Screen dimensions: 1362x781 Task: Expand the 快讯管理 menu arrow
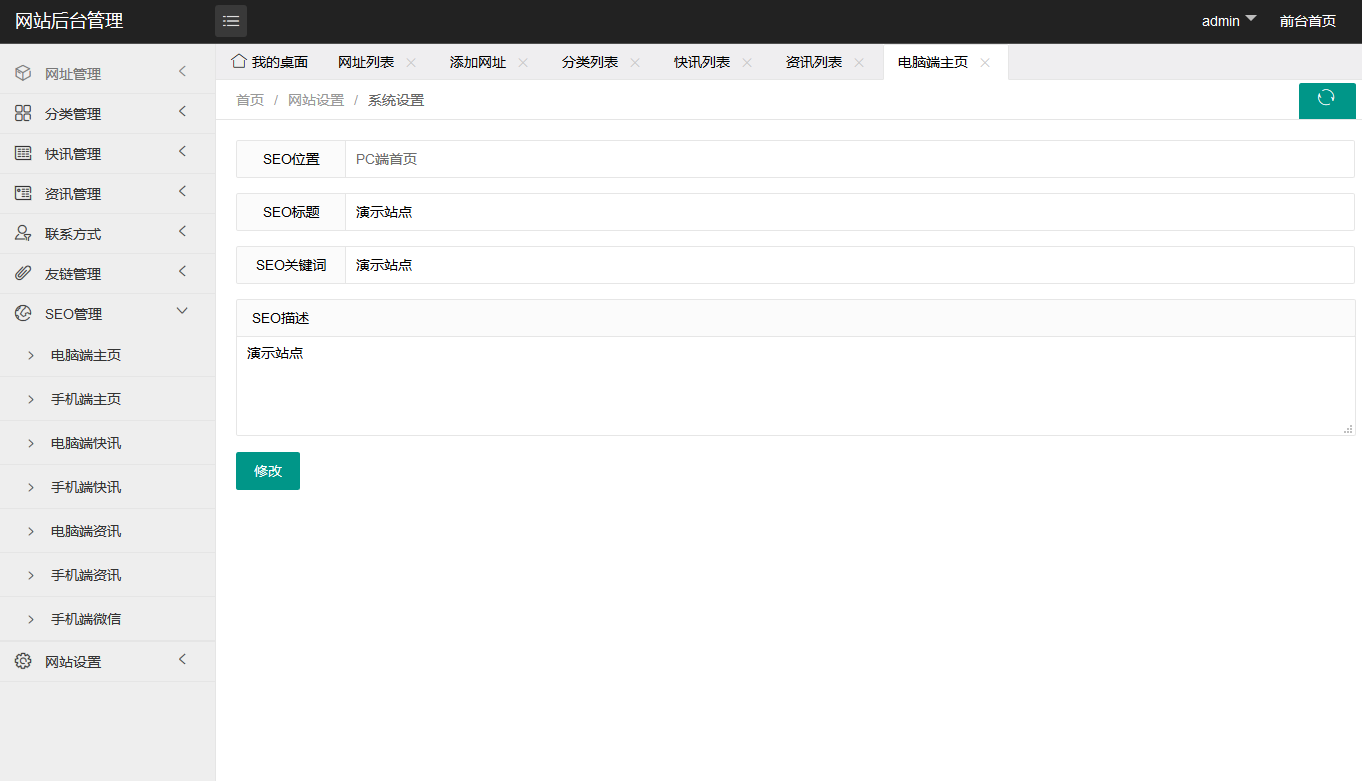[182, 152]
